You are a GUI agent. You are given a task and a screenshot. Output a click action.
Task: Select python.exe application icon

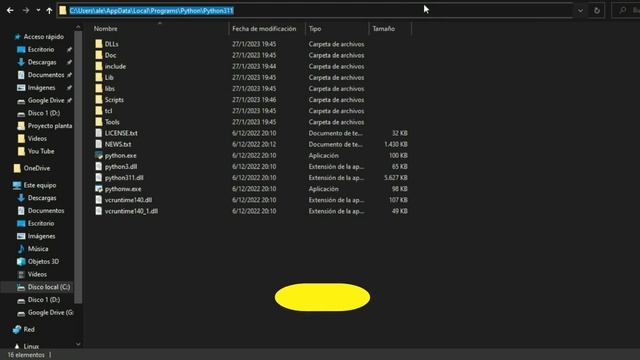click(99, 155)
